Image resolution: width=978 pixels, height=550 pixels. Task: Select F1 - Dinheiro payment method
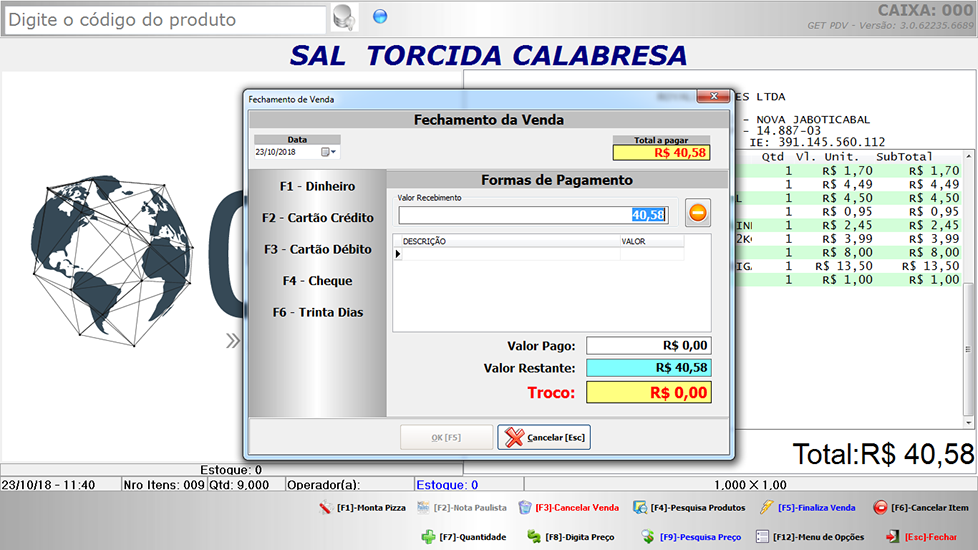coord(317,186)
